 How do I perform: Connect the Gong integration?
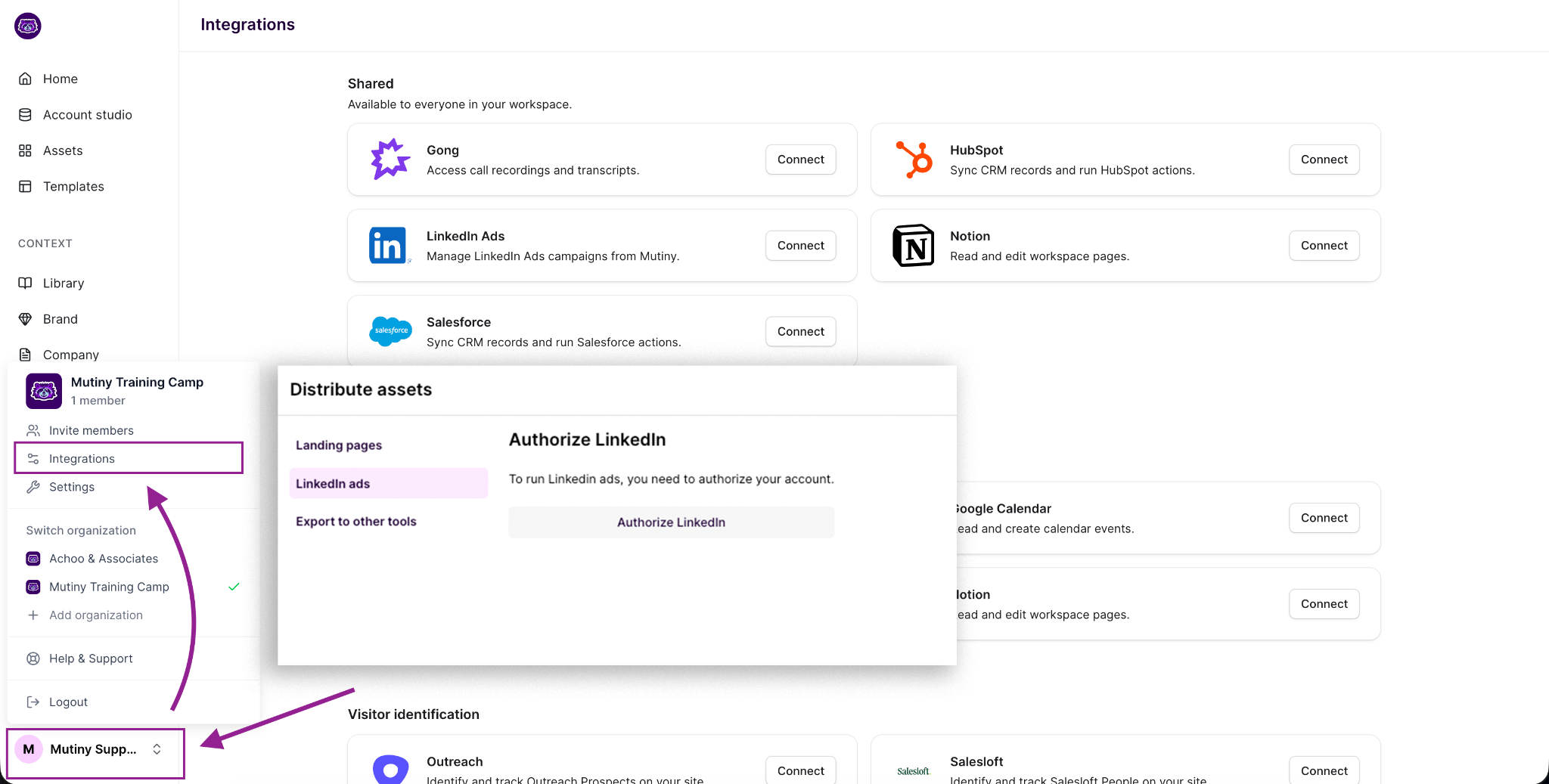click(x=801, y=160)
